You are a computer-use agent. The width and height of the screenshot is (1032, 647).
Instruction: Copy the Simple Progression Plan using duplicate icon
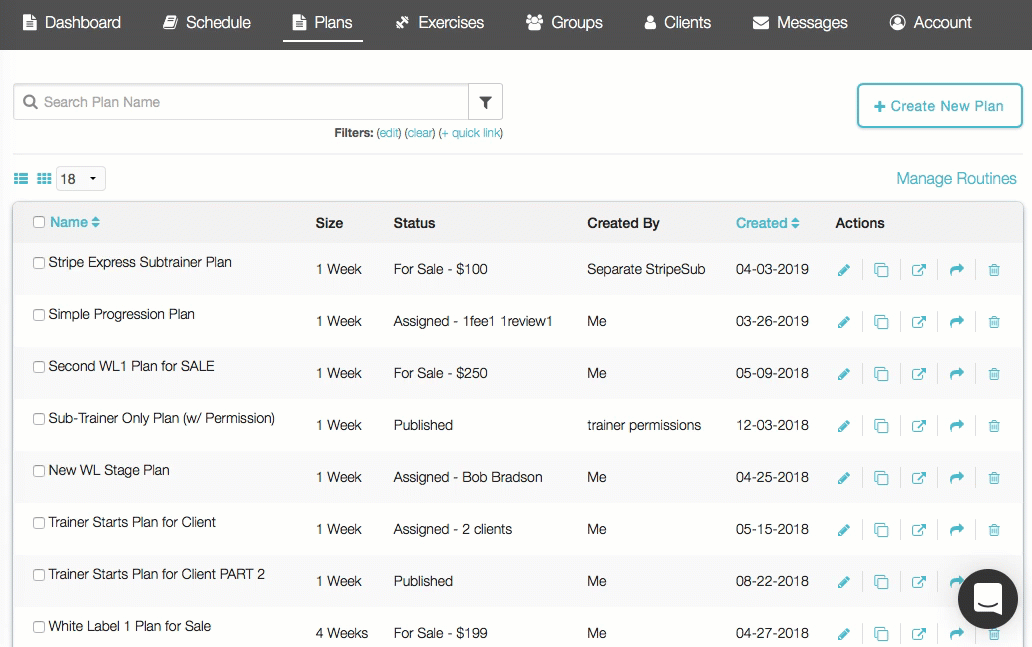pyautogui.click(x=881, y=322)
